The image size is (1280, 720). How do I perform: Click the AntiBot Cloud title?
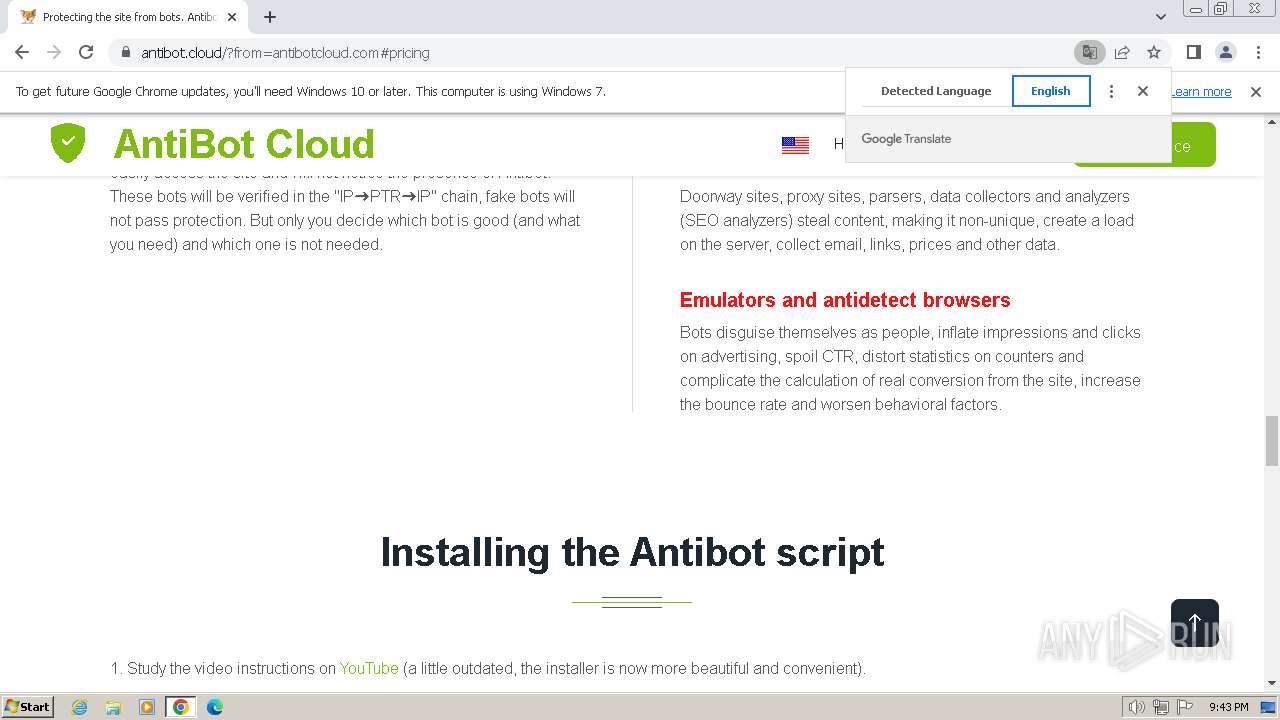244,144
